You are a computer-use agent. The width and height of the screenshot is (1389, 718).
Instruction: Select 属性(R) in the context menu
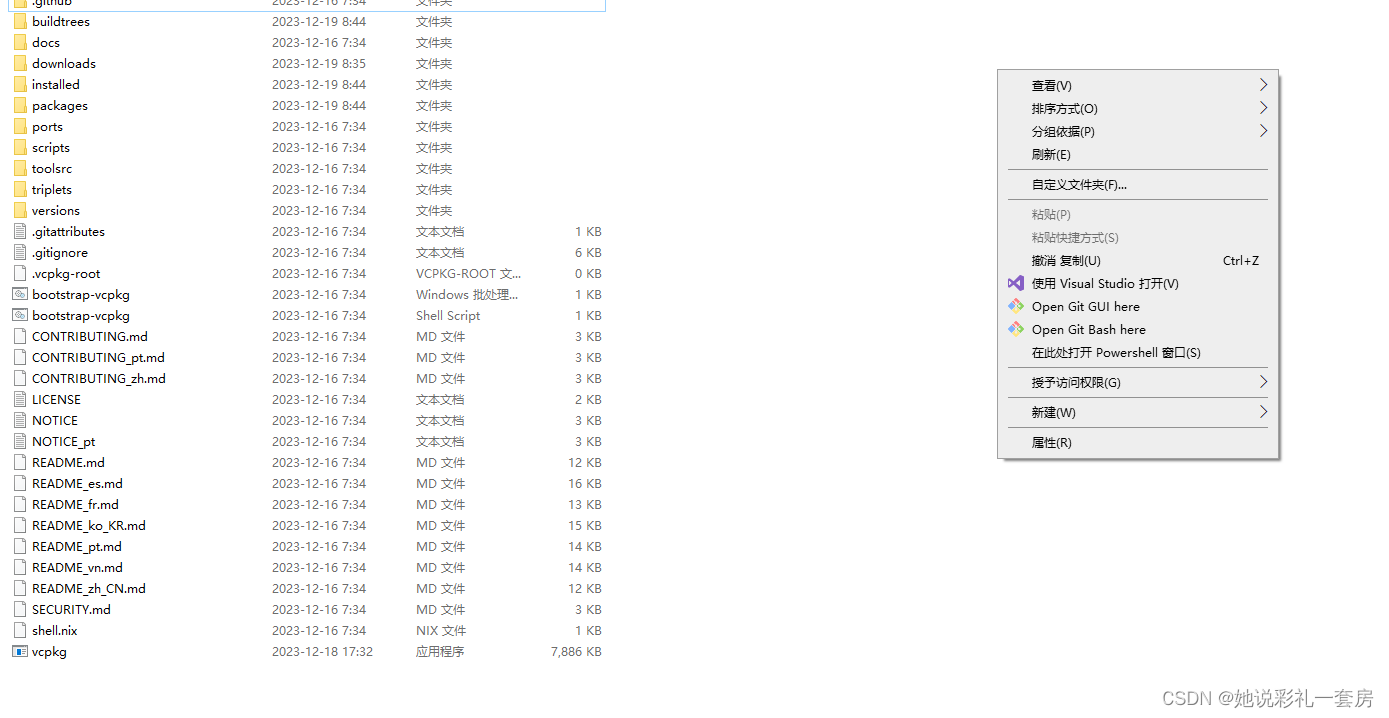[1051, 442]
